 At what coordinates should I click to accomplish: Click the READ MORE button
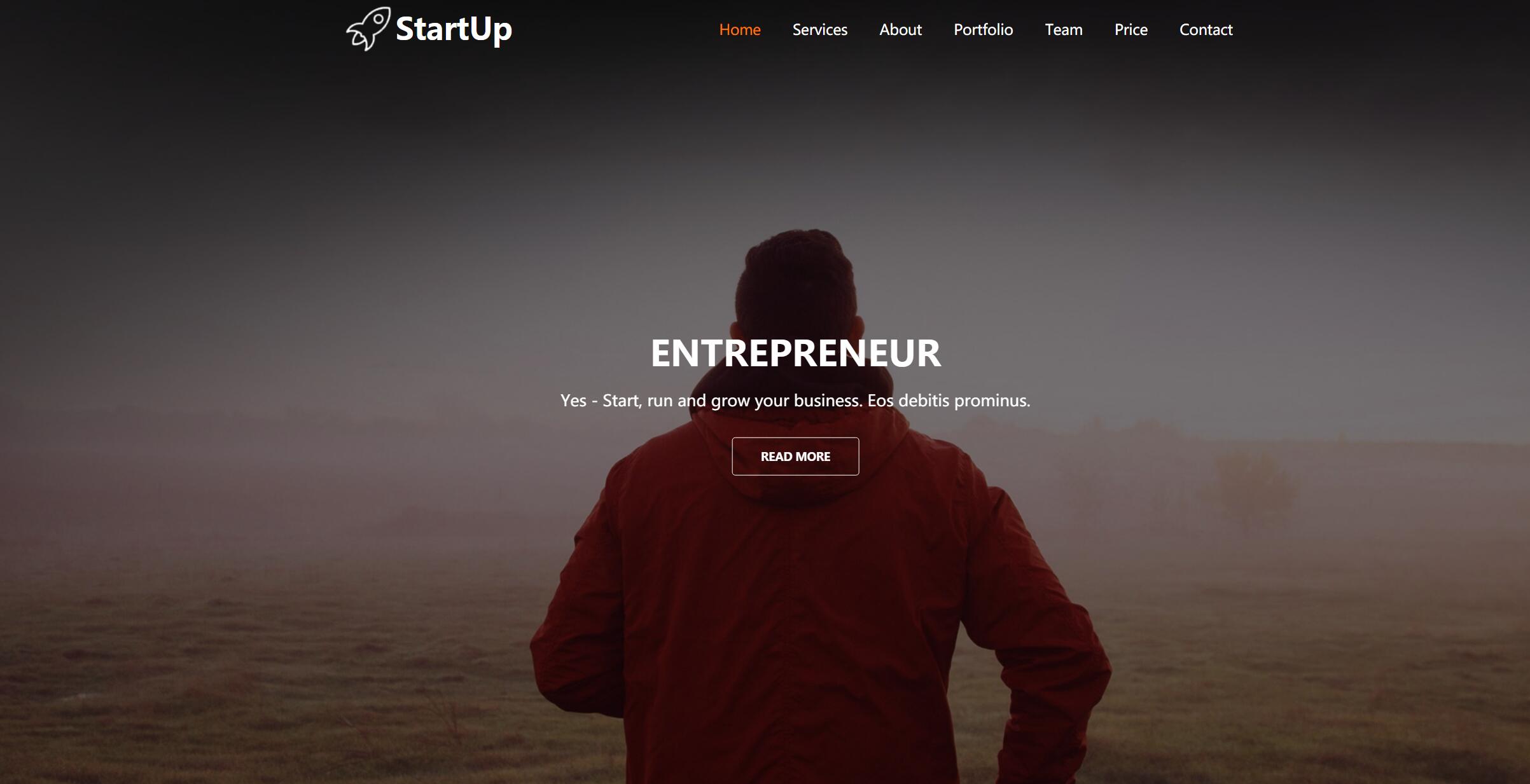[795, 456]
